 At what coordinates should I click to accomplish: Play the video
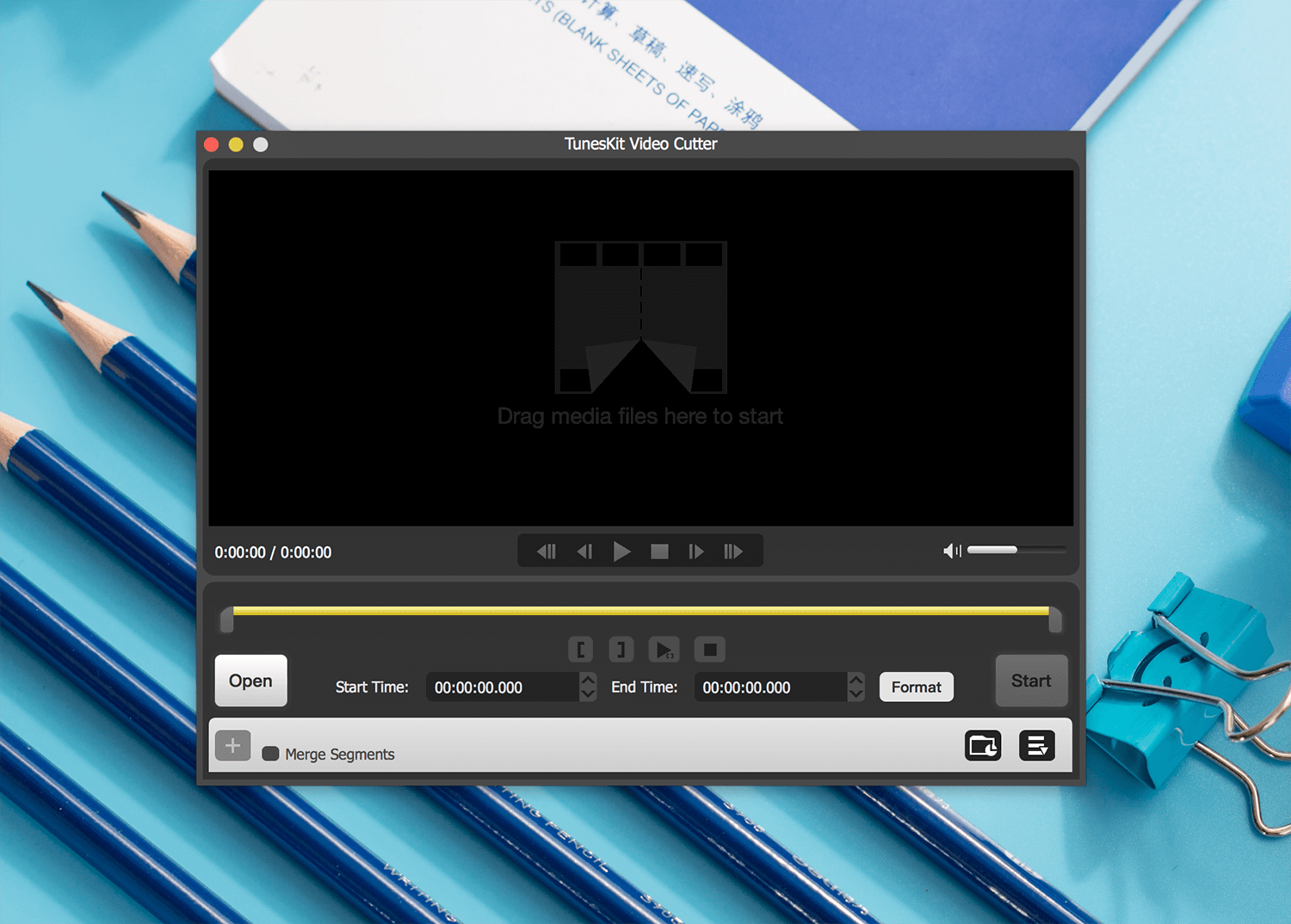(x=621, y=551)
